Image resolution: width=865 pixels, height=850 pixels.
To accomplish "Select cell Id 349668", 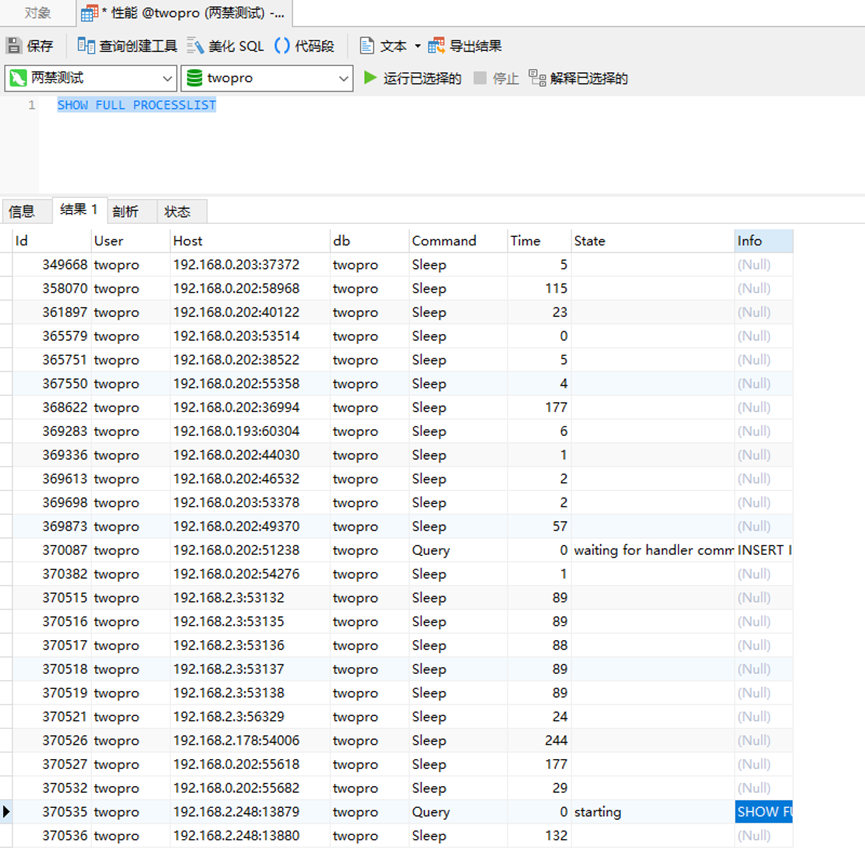I will 52,265.
